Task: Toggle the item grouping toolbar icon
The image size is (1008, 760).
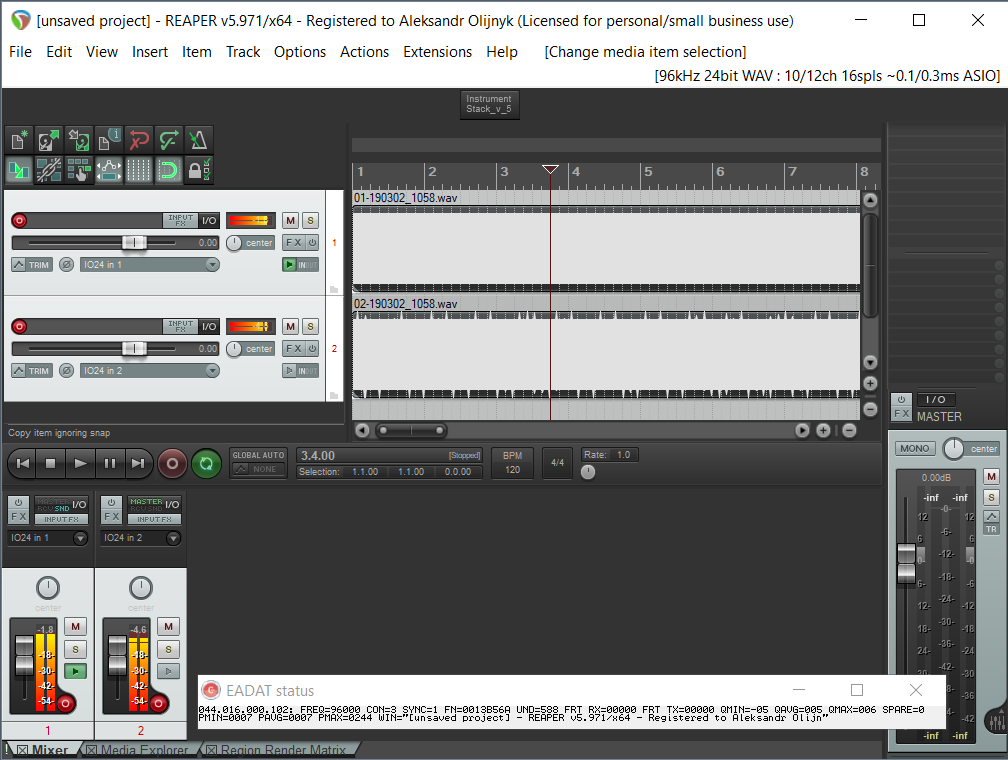Action: click(x=49, y=170)
